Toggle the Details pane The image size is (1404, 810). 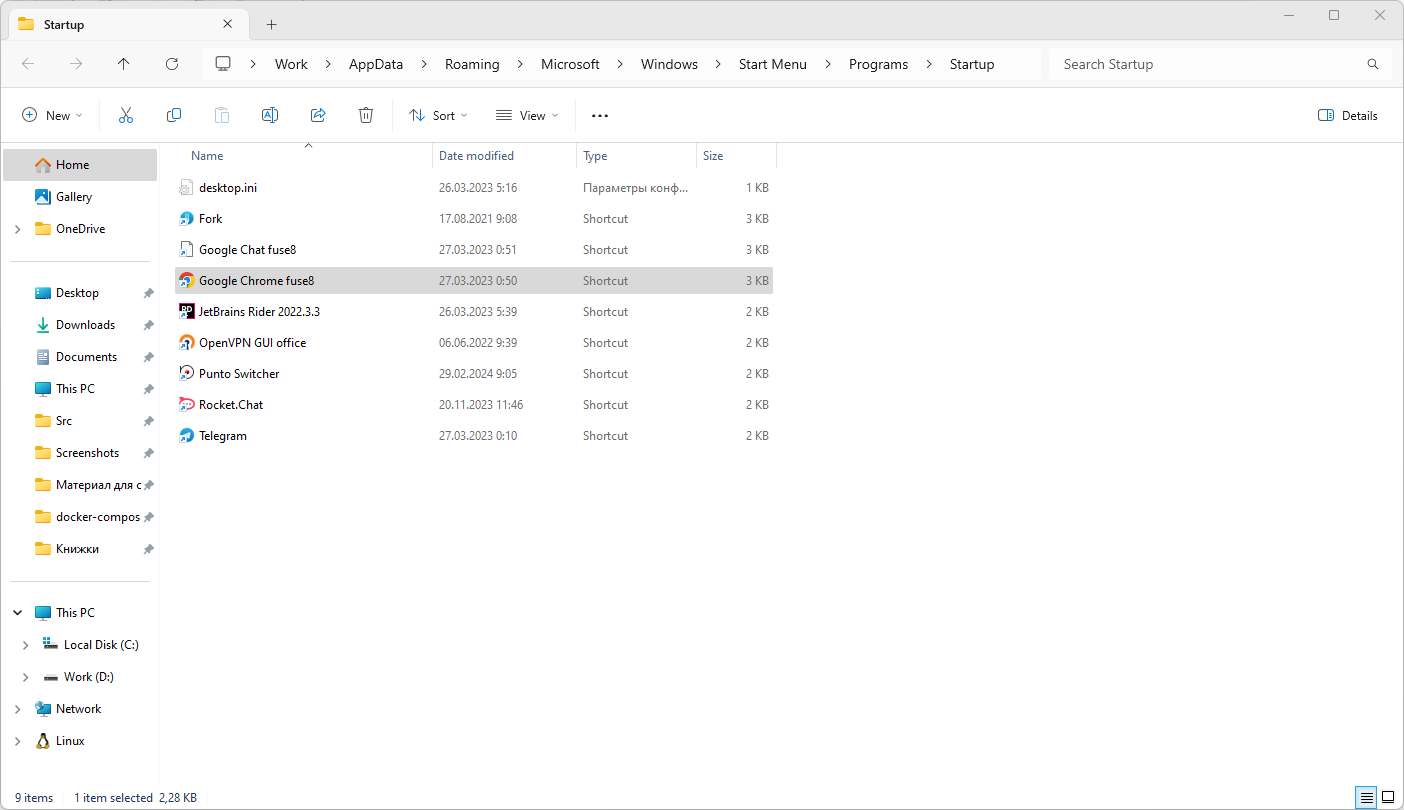tap(1347, 116)
